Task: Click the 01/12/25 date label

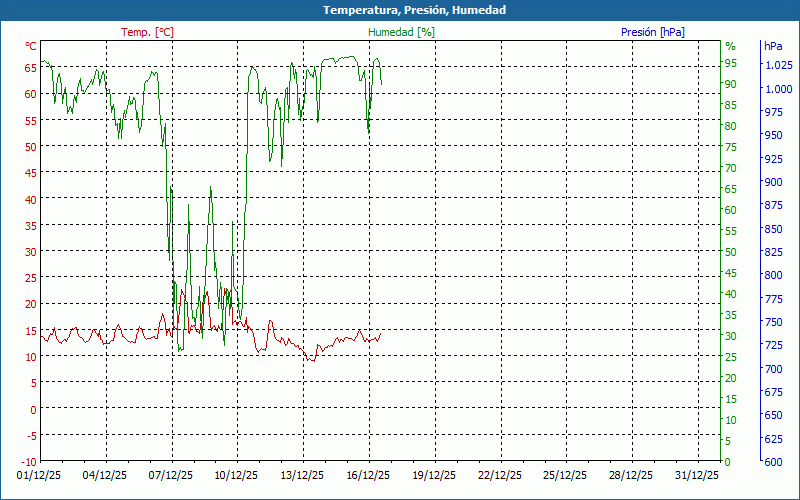Action: pos(39,476)
